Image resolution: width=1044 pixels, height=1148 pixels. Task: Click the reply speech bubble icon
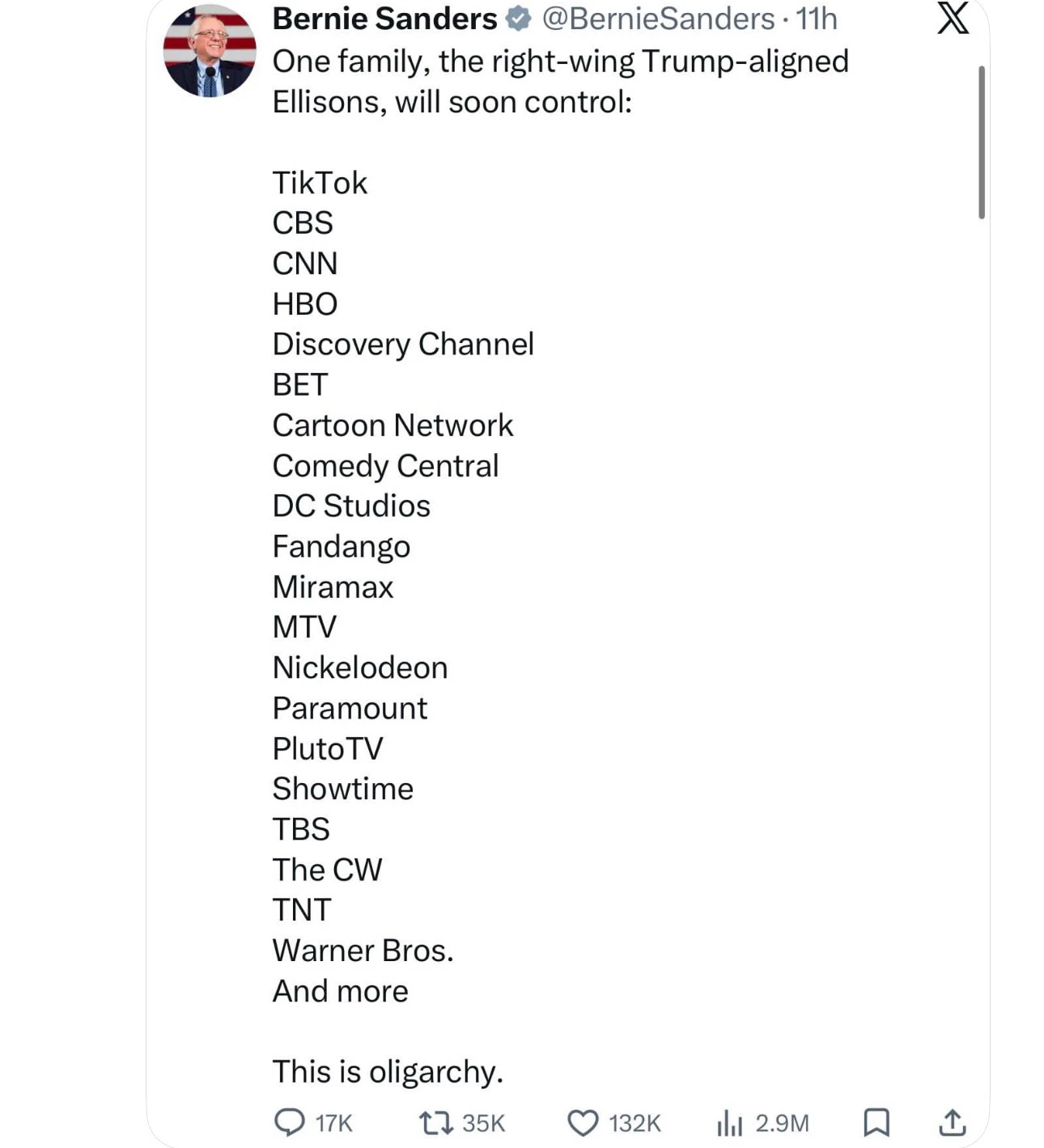coord(289,1122)
